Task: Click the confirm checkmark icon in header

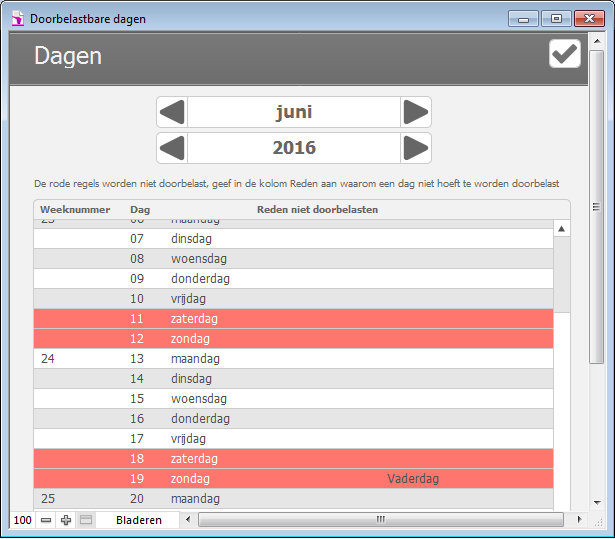Action: [x=564, y=55]
